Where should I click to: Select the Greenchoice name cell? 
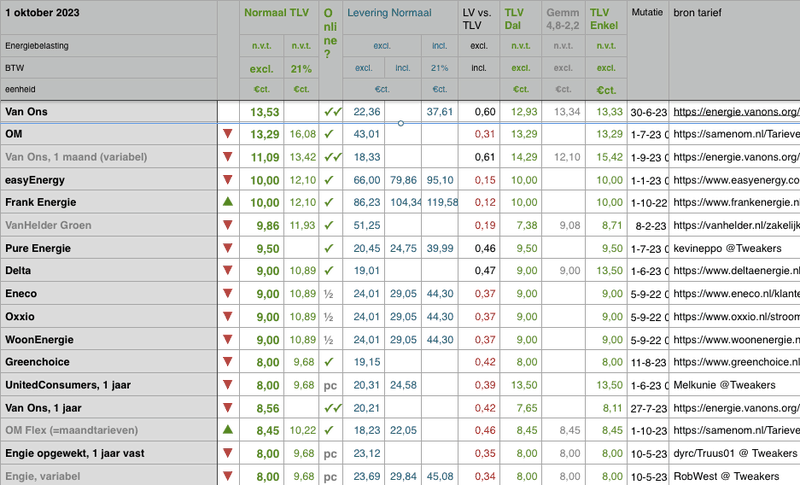point(109,362)
